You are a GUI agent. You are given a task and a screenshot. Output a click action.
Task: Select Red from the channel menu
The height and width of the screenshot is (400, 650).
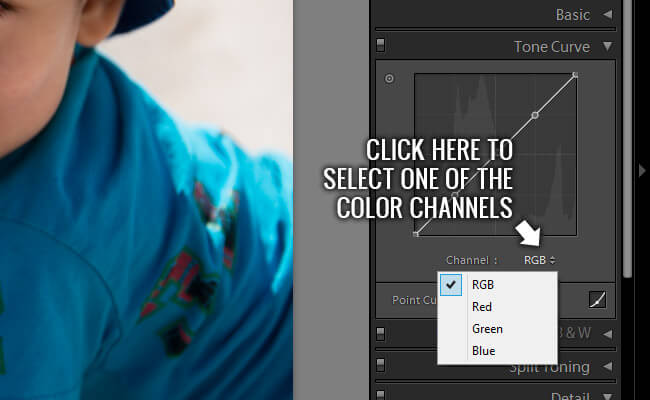[482, 307]
